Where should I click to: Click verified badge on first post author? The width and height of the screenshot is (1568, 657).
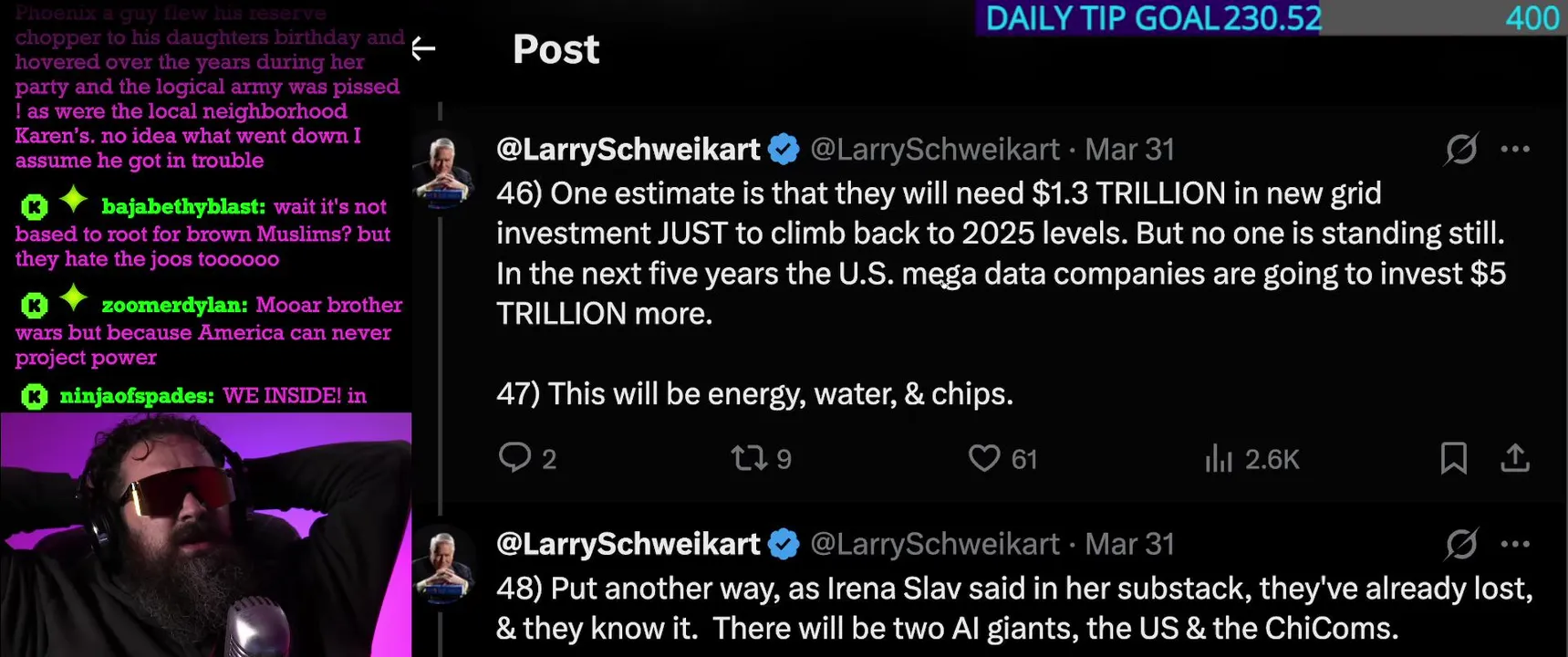click(x=784, y=149)
